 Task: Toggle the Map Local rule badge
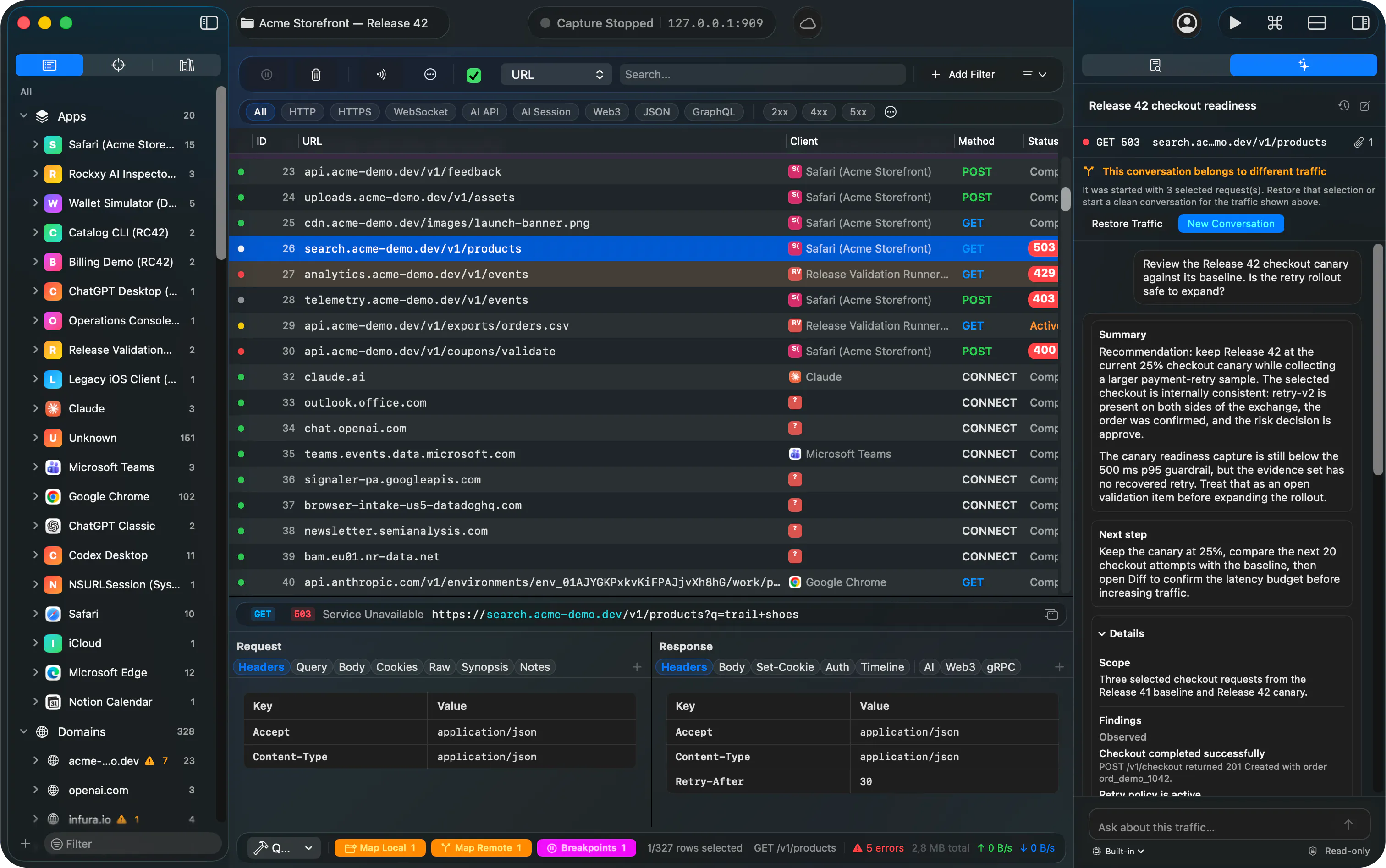pyautogui.click(x=379, y=848)
